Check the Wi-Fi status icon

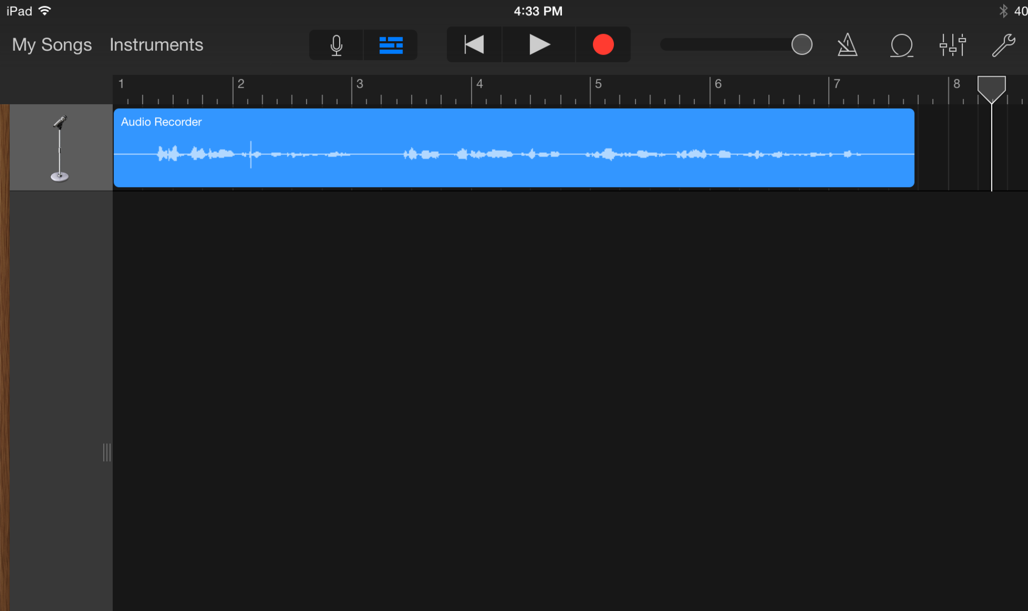(x=45, y=10)
